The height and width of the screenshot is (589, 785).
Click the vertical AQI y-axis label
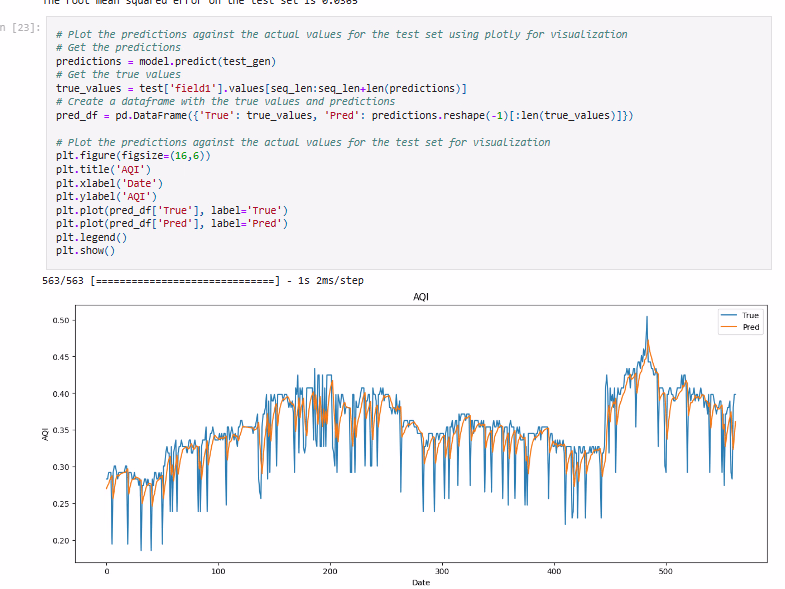coord(45,434)
